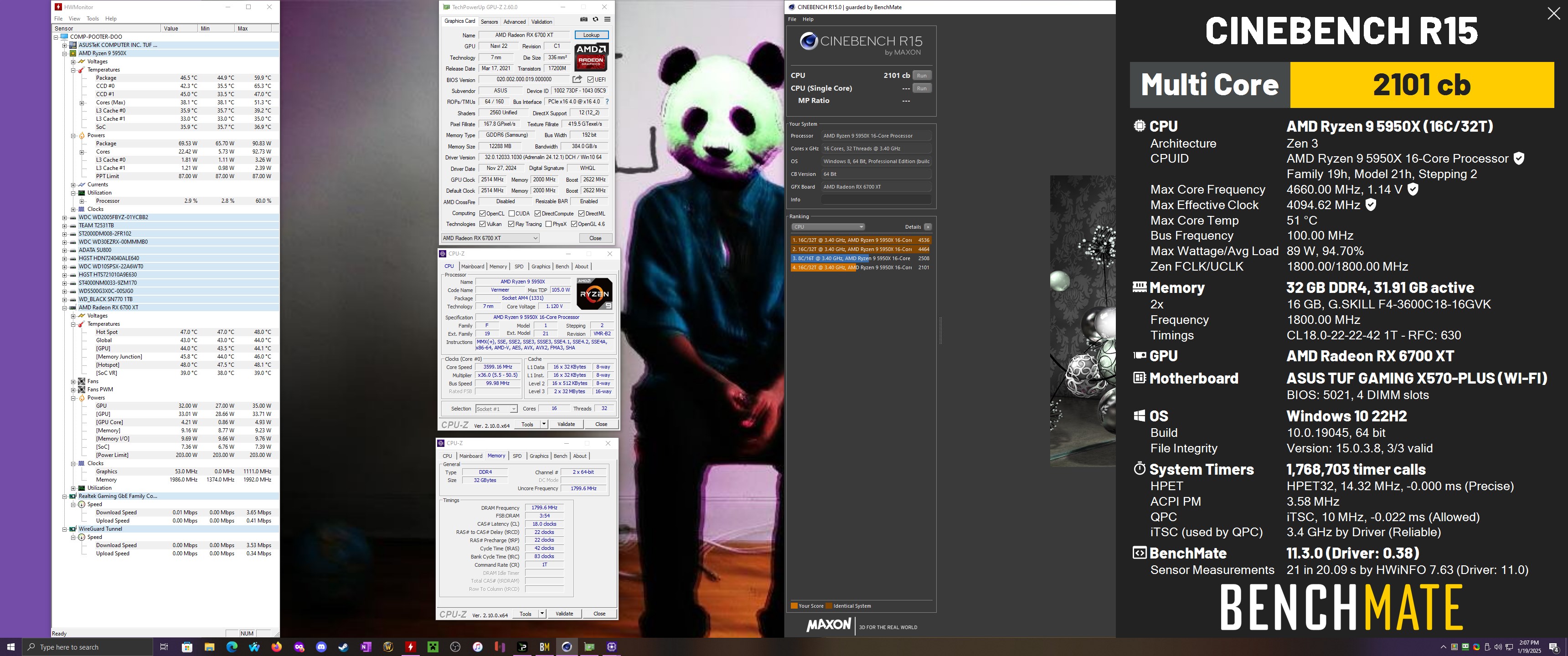Toggle the PhysX checkbox
The height and width of the screenshot is (656, 1568).
tap(548, 224)
